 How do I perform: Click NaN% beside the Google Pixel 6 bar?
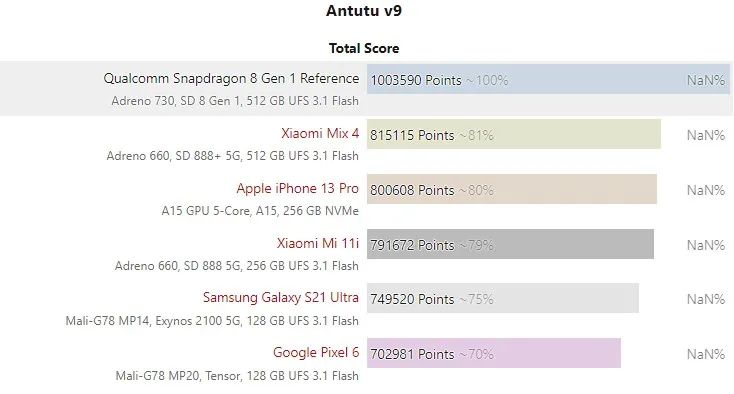pos(705,354)
